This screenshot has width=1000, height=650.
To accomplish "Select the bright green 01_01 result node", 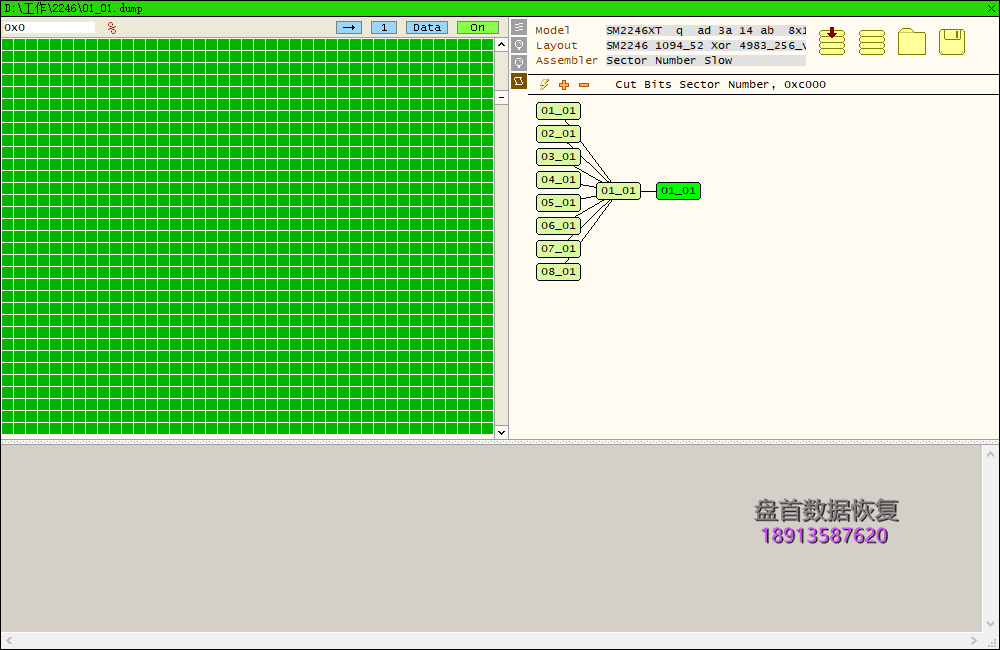I will point(678,191).
